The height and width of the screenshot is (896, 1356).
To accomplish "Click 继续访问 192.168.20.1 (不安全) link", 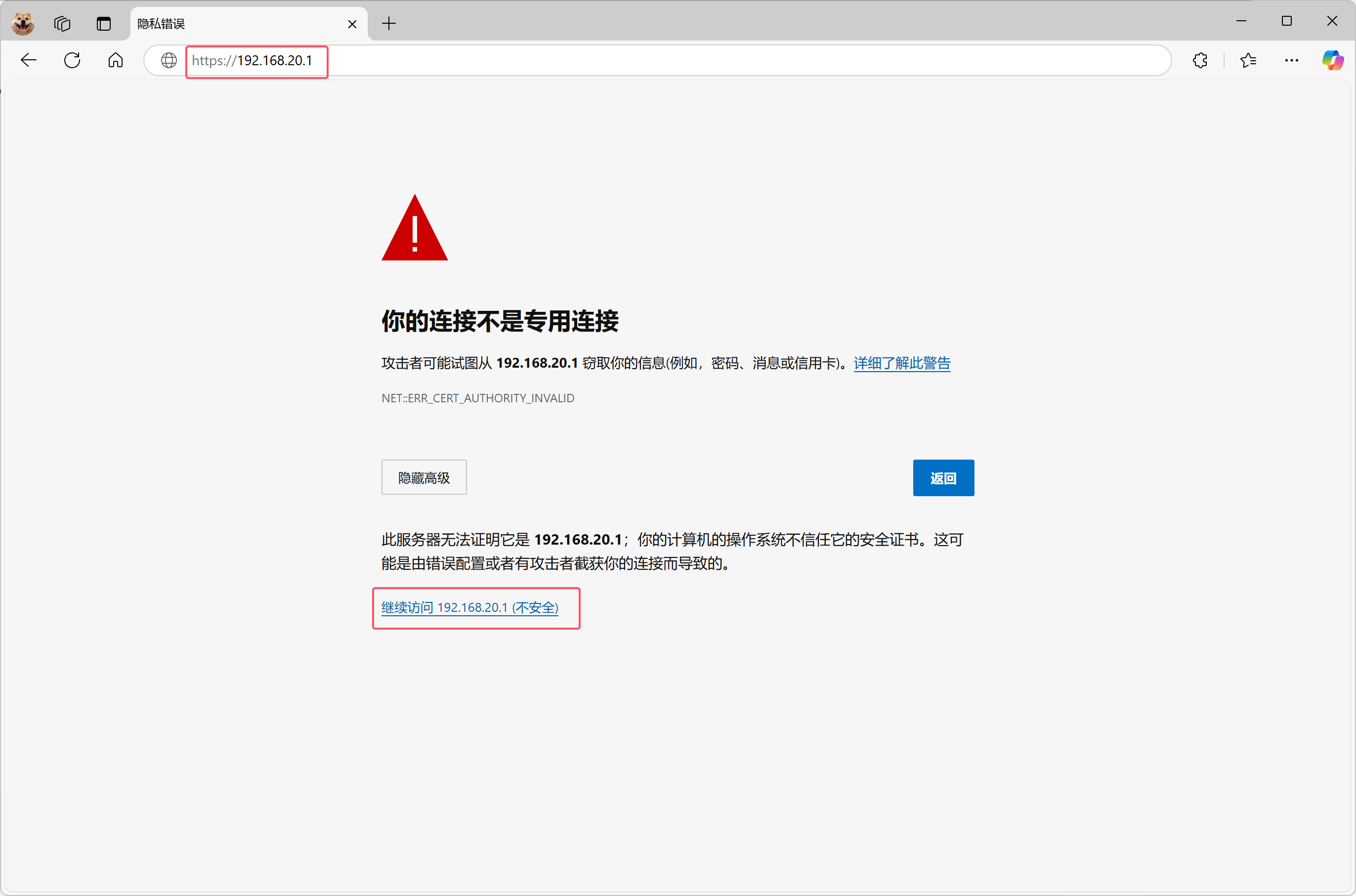I will [x=470, y=607].
